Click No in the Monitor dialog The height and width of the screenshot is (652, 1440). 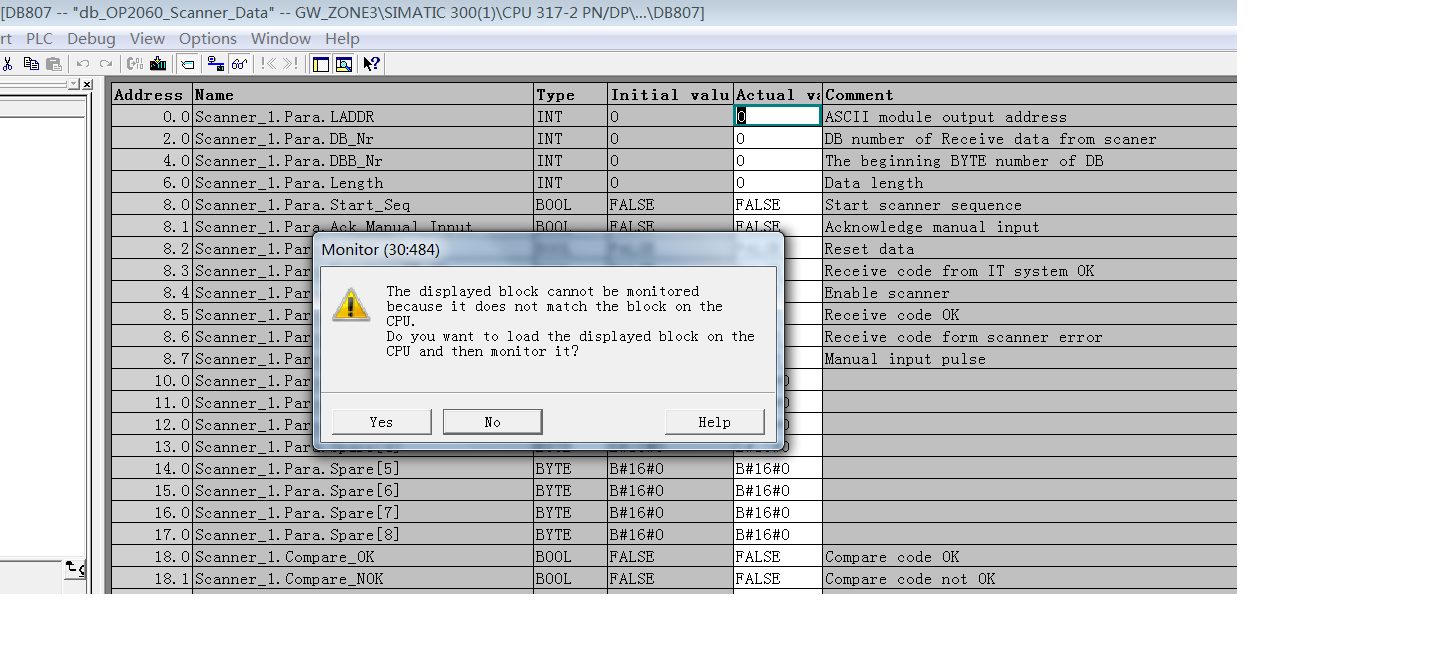pos(492,422)
